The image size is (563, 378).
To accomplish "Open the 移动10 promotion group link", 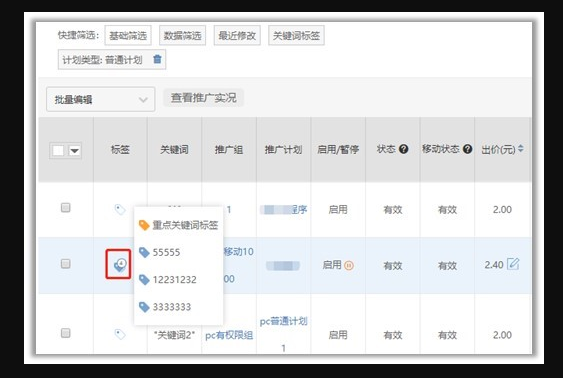I will (x=238, y=252).
